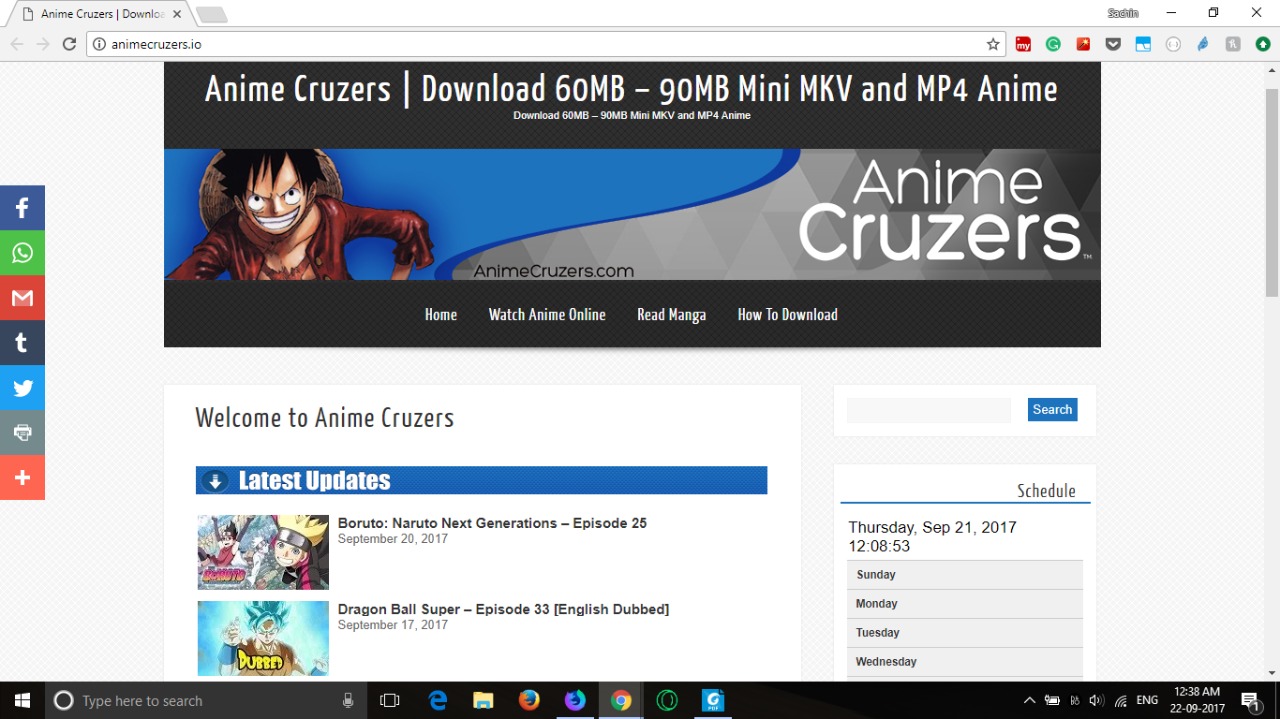This screenshot has height=719, width=1280.
Task: Launch Microsoft Edge from the taskbar
Action: (x=438, y=700)
